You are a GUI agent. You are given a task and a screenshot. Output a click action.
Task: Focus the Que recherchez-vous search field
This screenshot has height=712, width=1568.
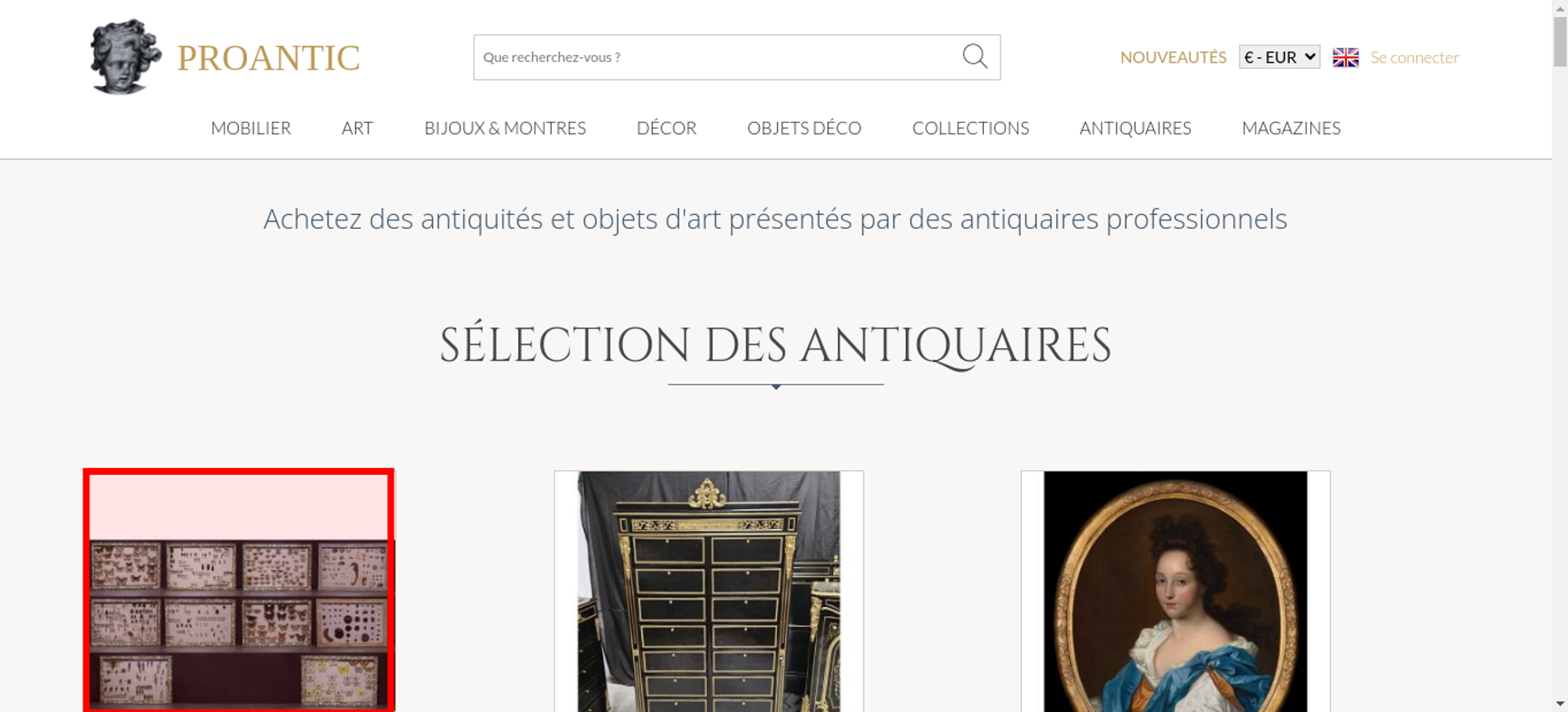point(717,57)
